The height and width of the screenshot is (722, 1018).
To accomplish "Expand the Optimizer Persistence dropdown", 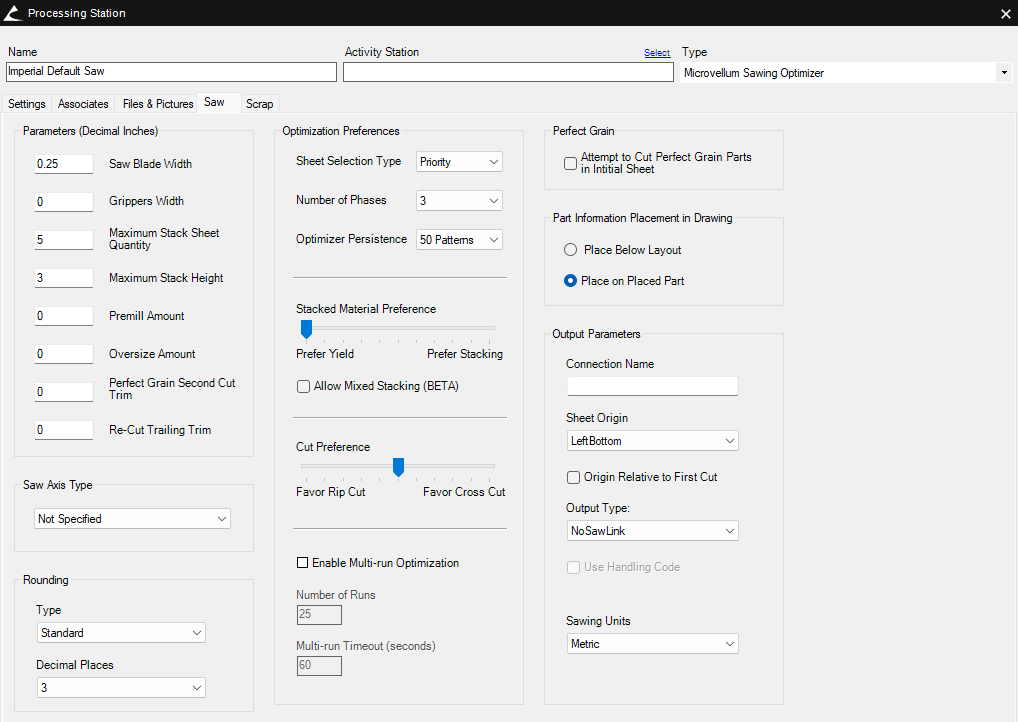I will click(x=459, y=240).
